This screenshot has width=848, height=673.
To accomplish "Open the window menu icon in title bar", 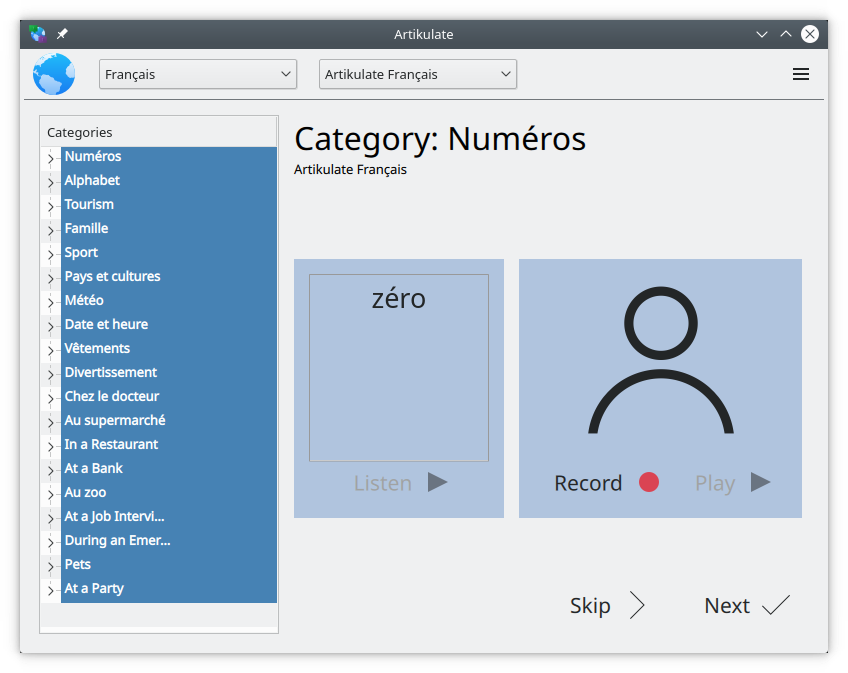I will pos(38,34).
